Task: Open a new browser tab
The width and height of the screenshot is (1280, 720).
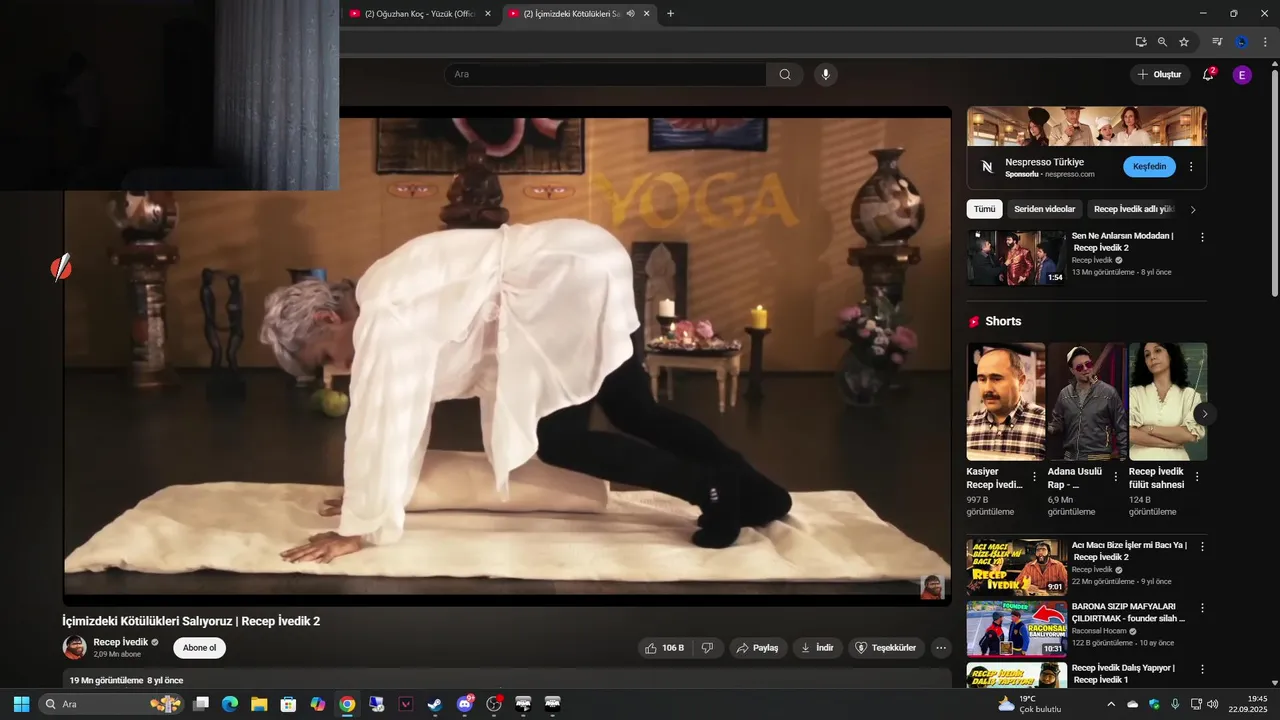Action: (x=670, y=13)
